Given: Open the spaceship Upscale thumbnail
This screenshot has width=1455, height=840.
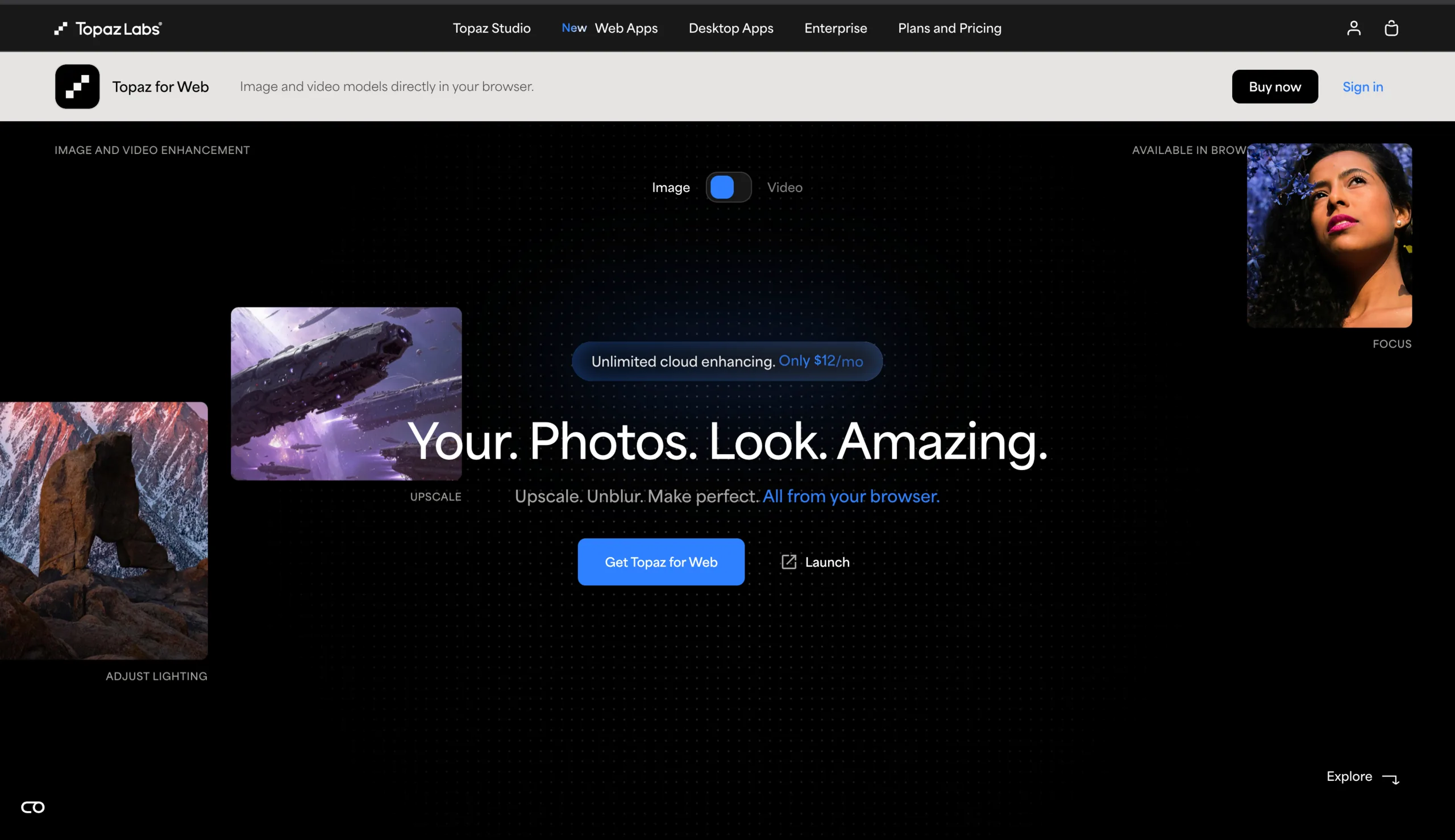Looking at the screenshot, I should click(x=346, y=393).
